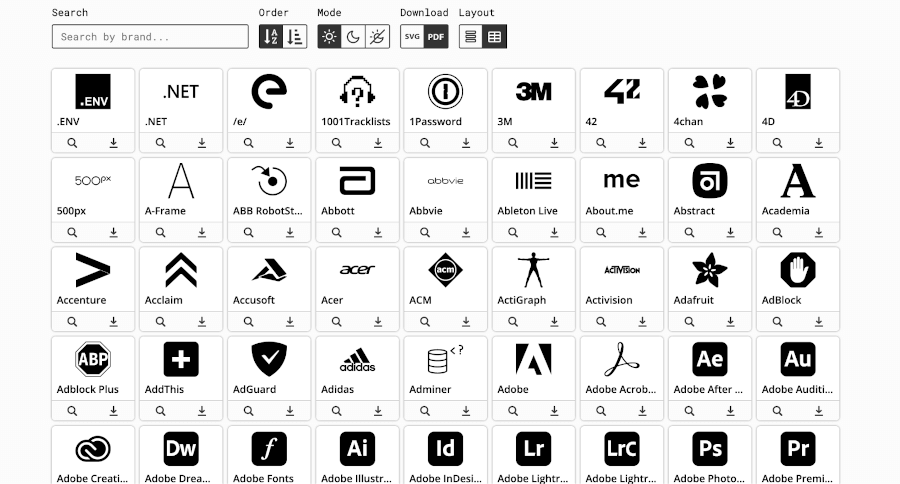Select the system mode option

378,37
